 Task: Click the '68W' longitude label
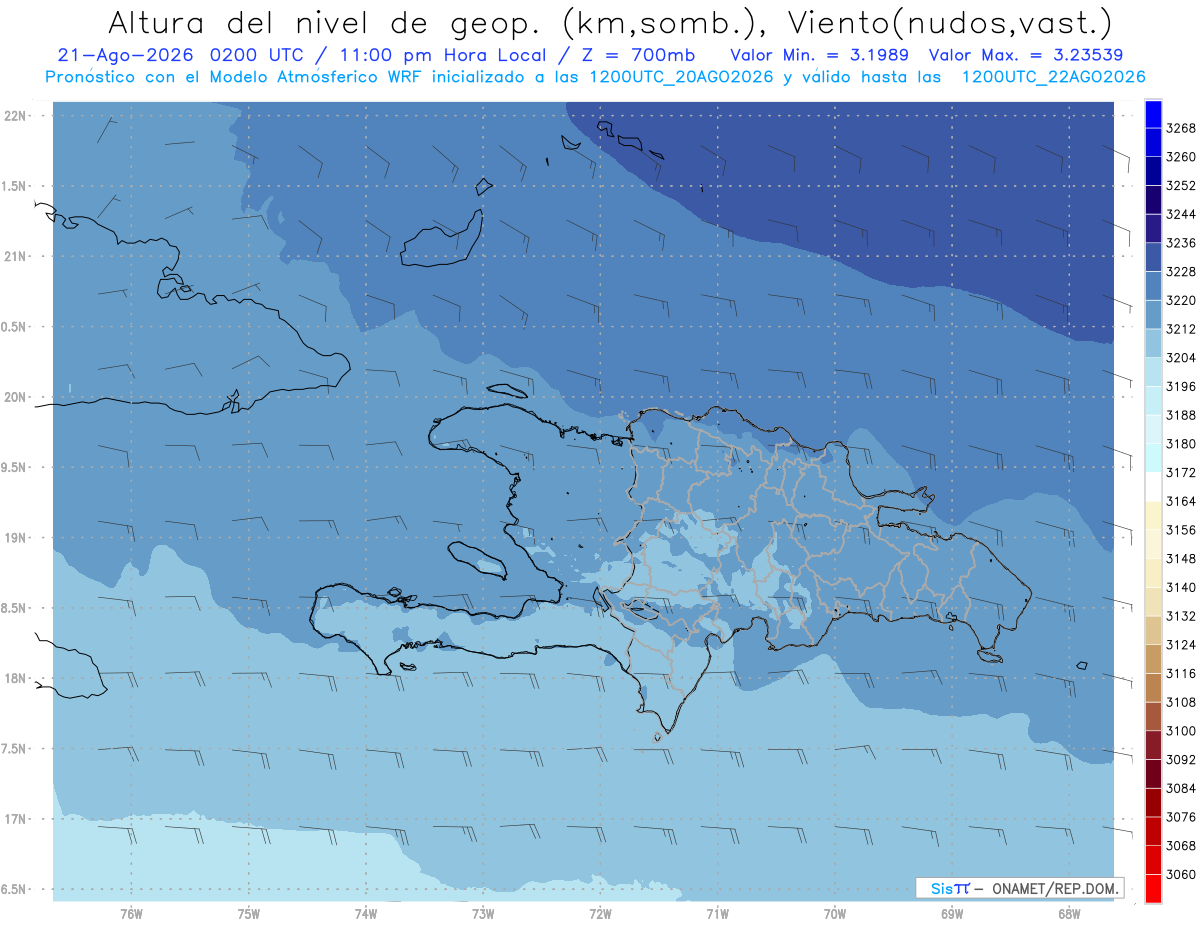(x=1069, y=912)
